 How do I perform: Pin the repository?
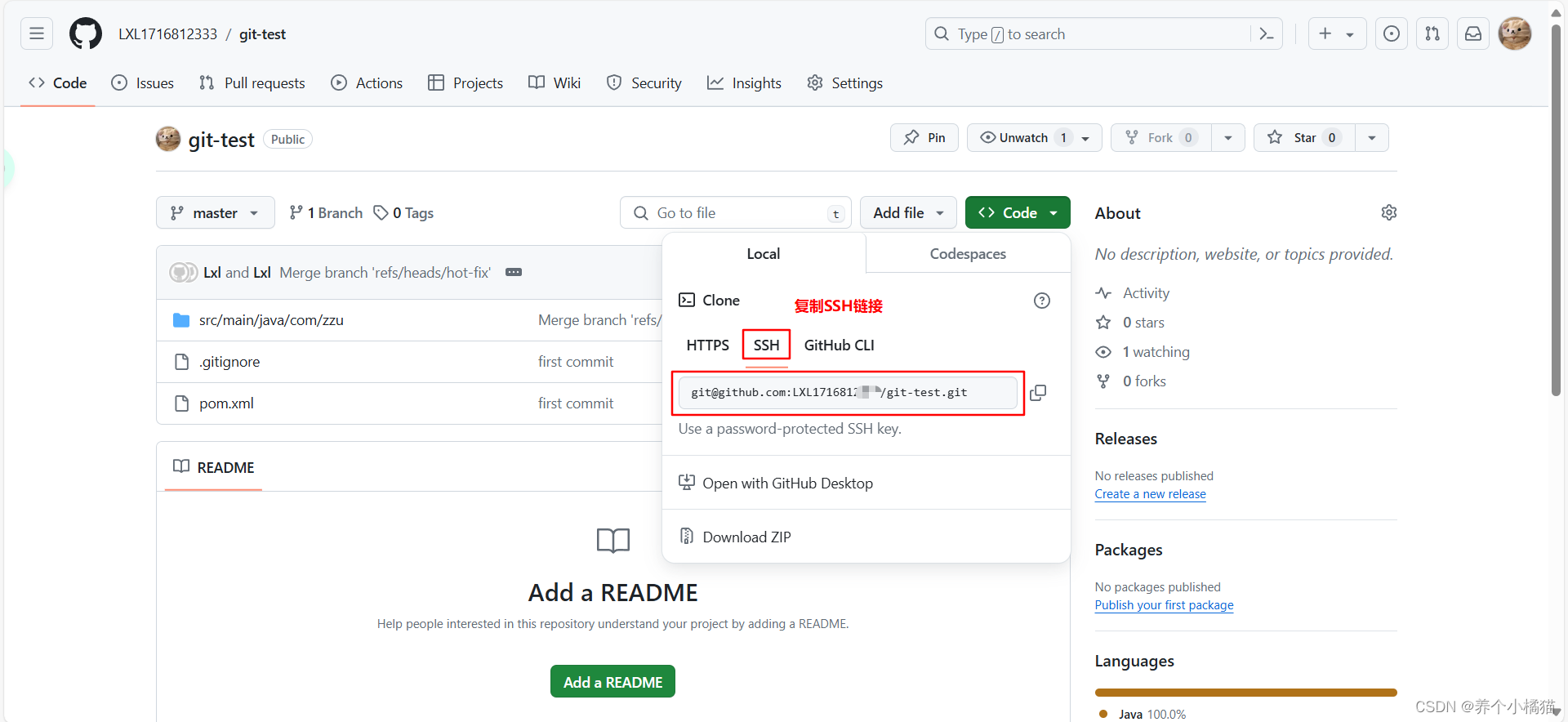[924, 137]
